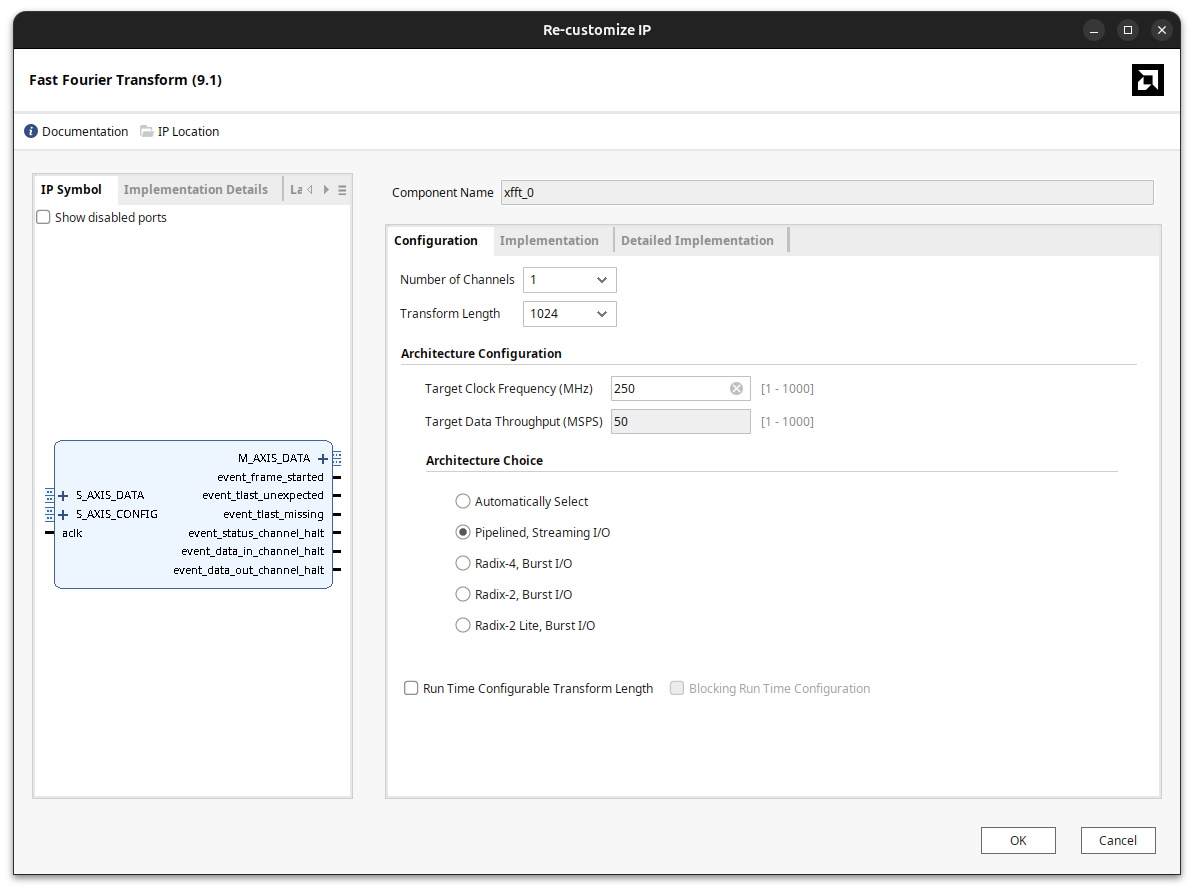The width and height of the screenshot is (1194, 891).
Task: Expand the S_AXIS_CONFIG port plus icon
Action: pyautogui.click(x=63, y=515)
